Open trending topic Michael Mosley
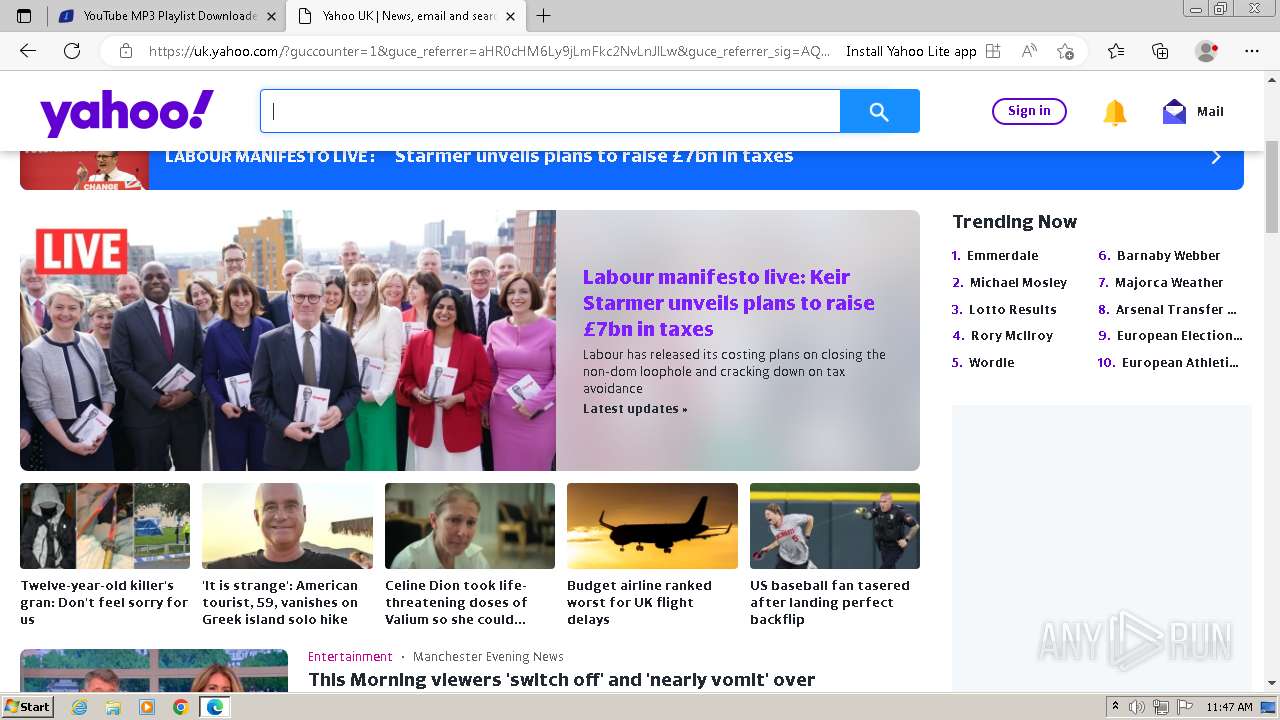 [1018, 283]
